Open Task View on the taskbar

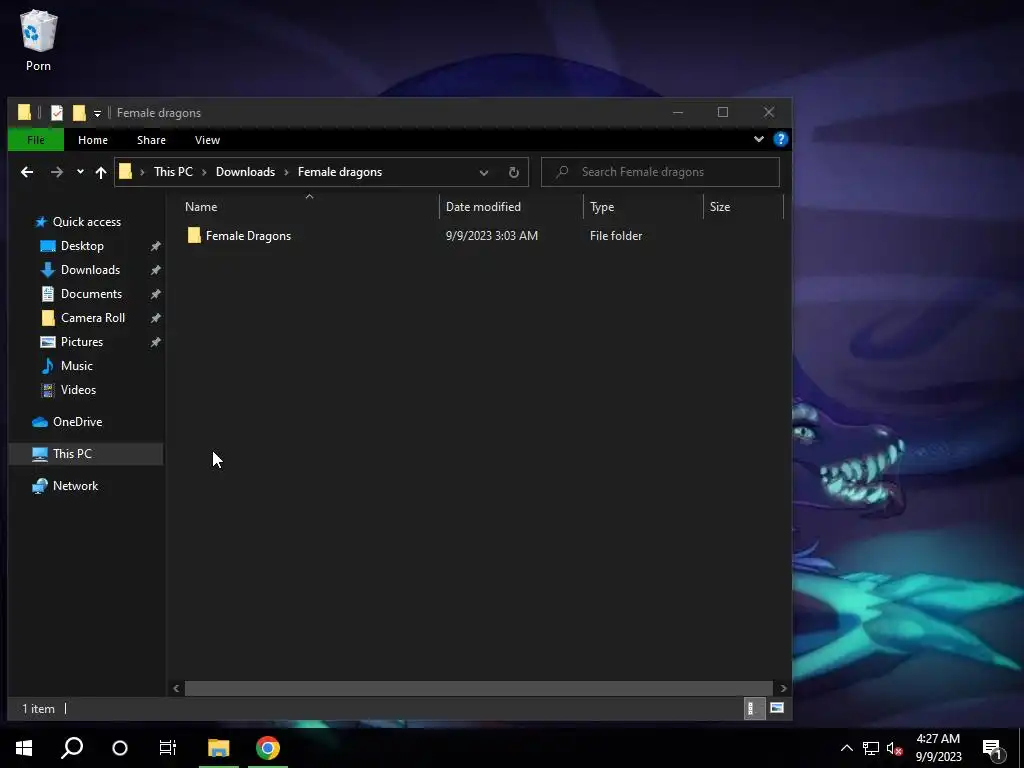(168, 748)
